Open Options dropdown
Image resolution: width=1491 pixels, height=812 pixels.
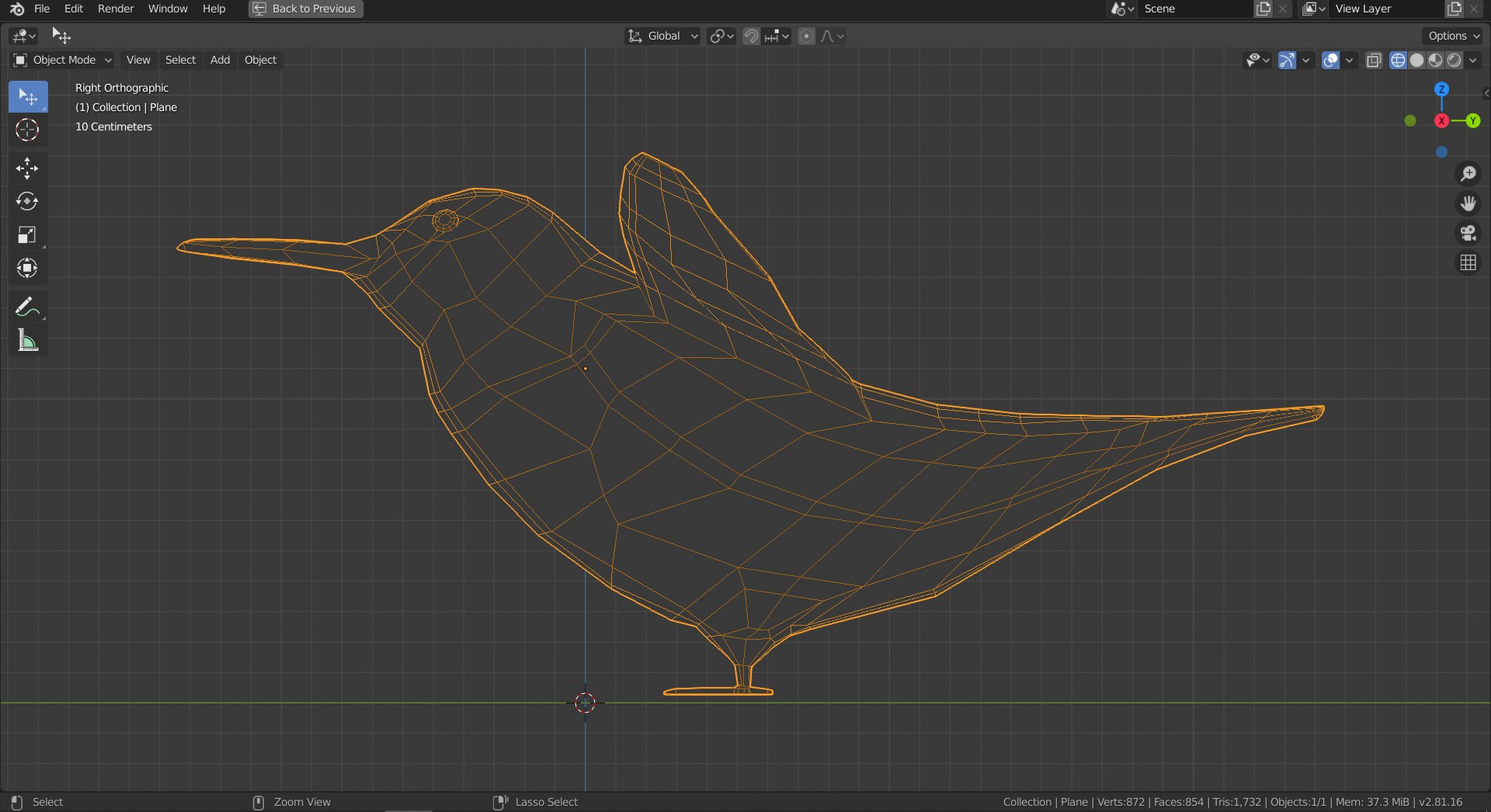click(x=1454, y=36)
